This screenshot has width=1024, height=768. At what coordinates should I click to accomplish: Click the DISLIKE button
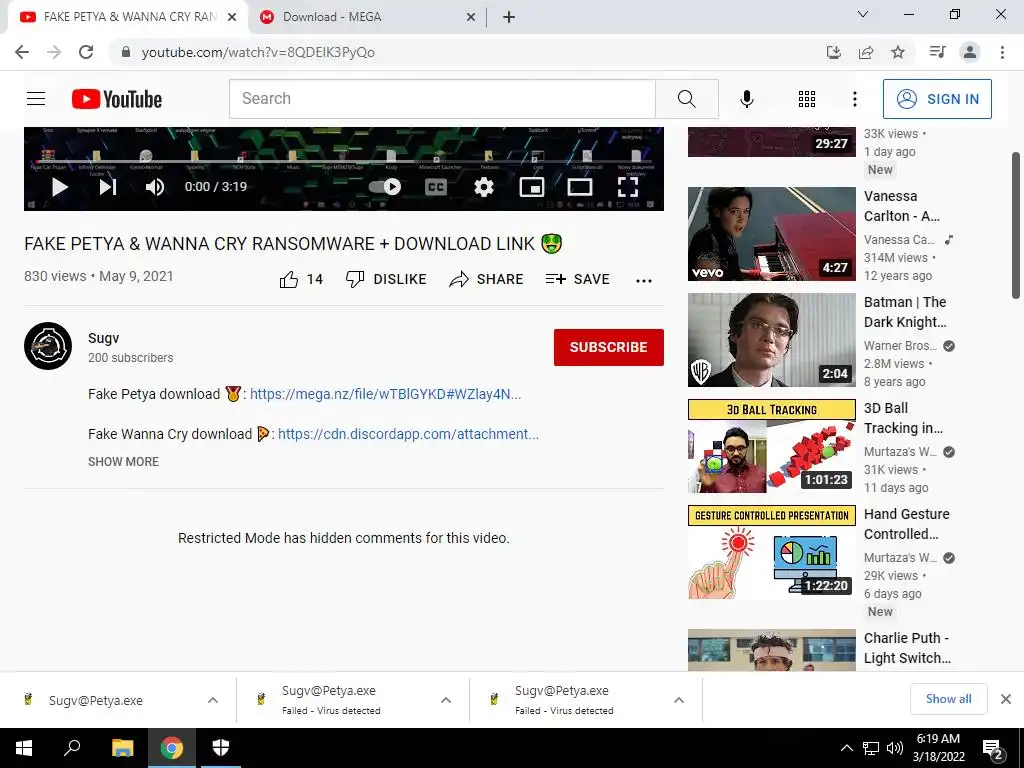click(386, 280)
